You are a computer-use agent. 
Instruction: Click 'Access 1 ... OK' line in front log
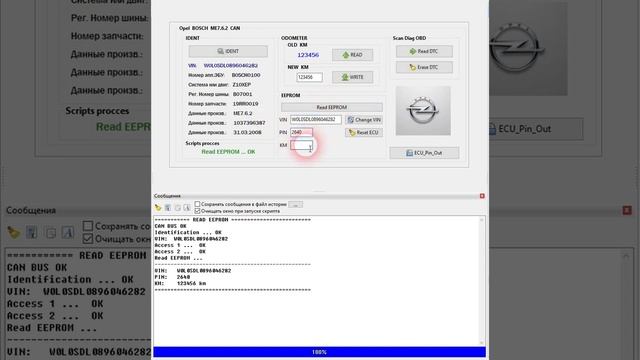pos(180,245)
